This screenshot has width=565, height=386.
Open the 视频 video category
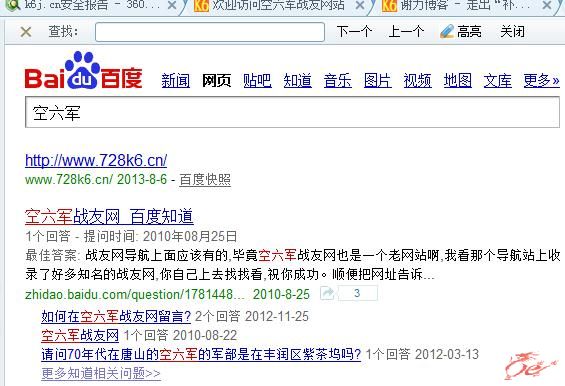tap(417, 80)
